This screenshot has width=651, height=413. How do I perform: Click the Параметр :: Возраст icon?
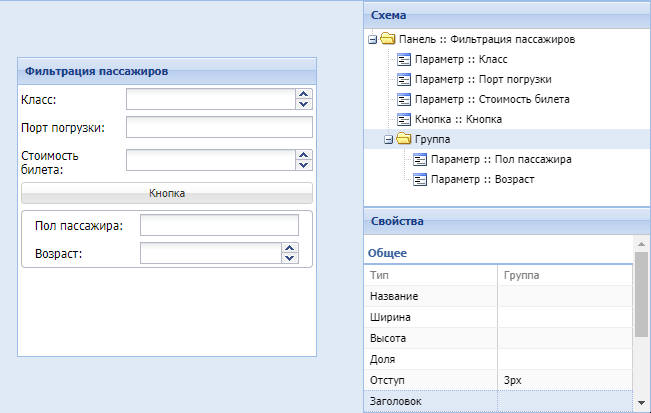point(420,179)
